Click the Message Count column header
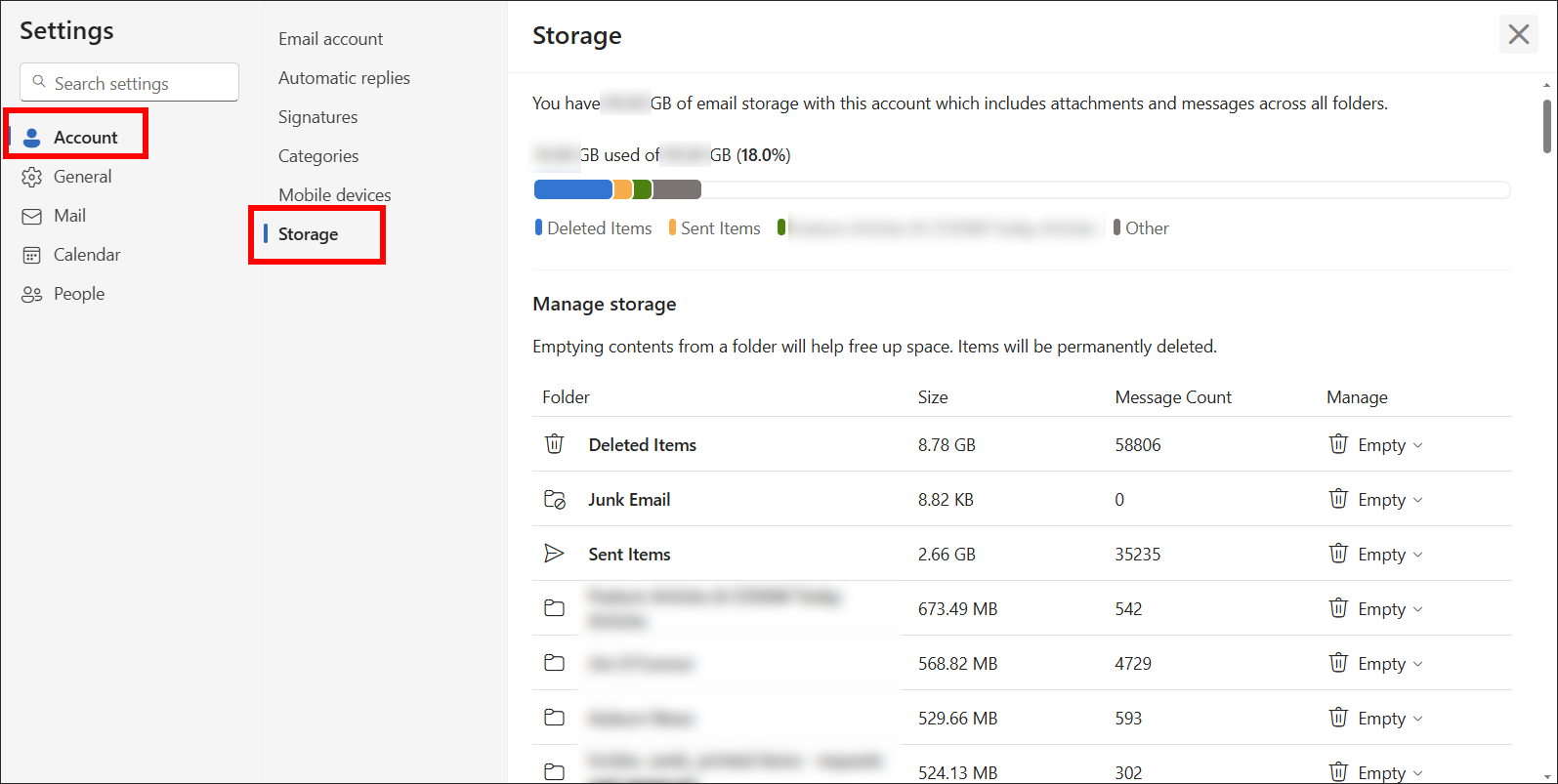This screenshot has width=1558, height=784. (1173, 397)
